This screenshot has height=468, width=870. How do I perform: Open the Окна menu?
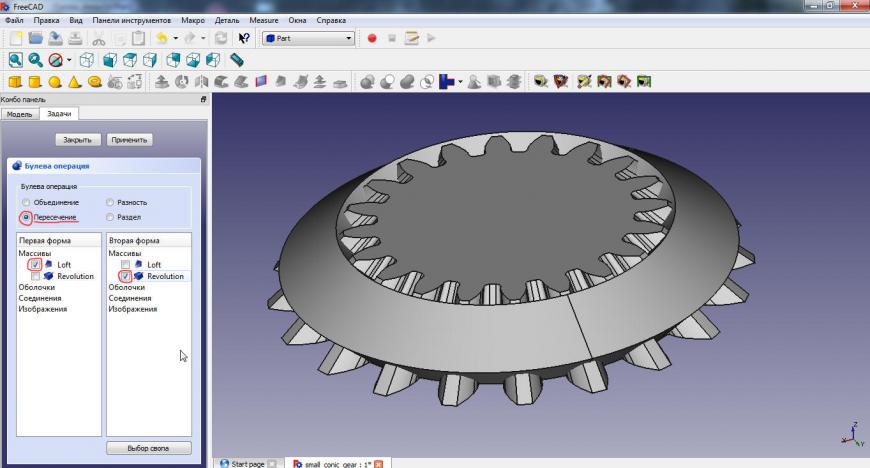(297, 21)
